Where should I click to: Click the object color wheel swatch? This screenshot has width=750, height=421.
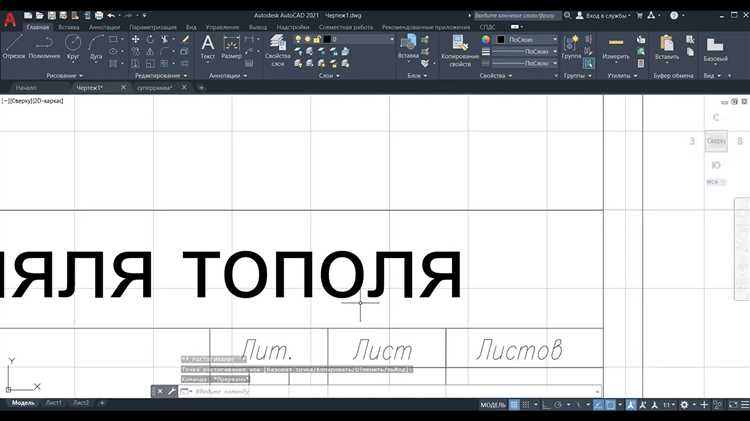[x=486, y=39]
